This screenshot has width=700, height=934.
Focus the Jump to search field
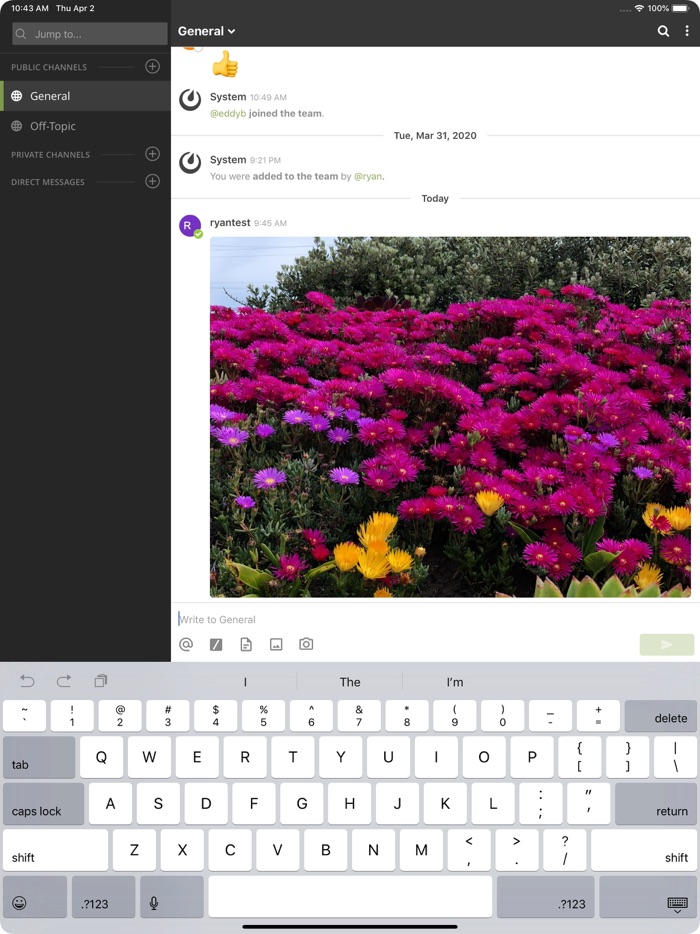coord(89,34)
